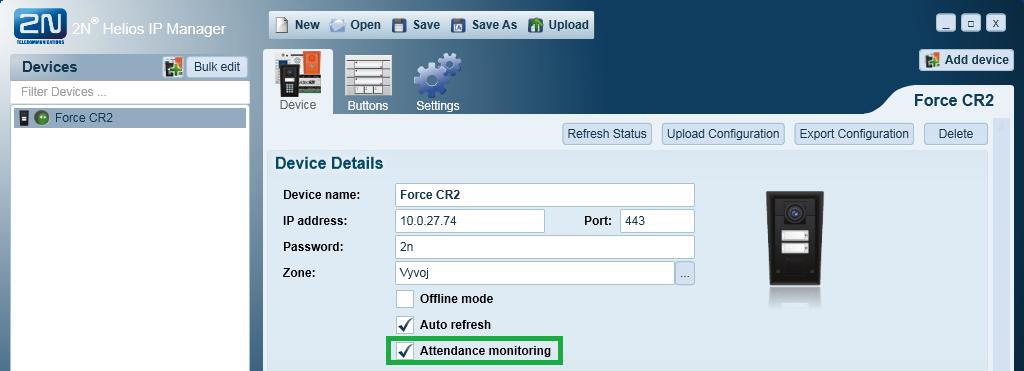
Task: Edit the Device name field
Action: (x=545, y=195)
